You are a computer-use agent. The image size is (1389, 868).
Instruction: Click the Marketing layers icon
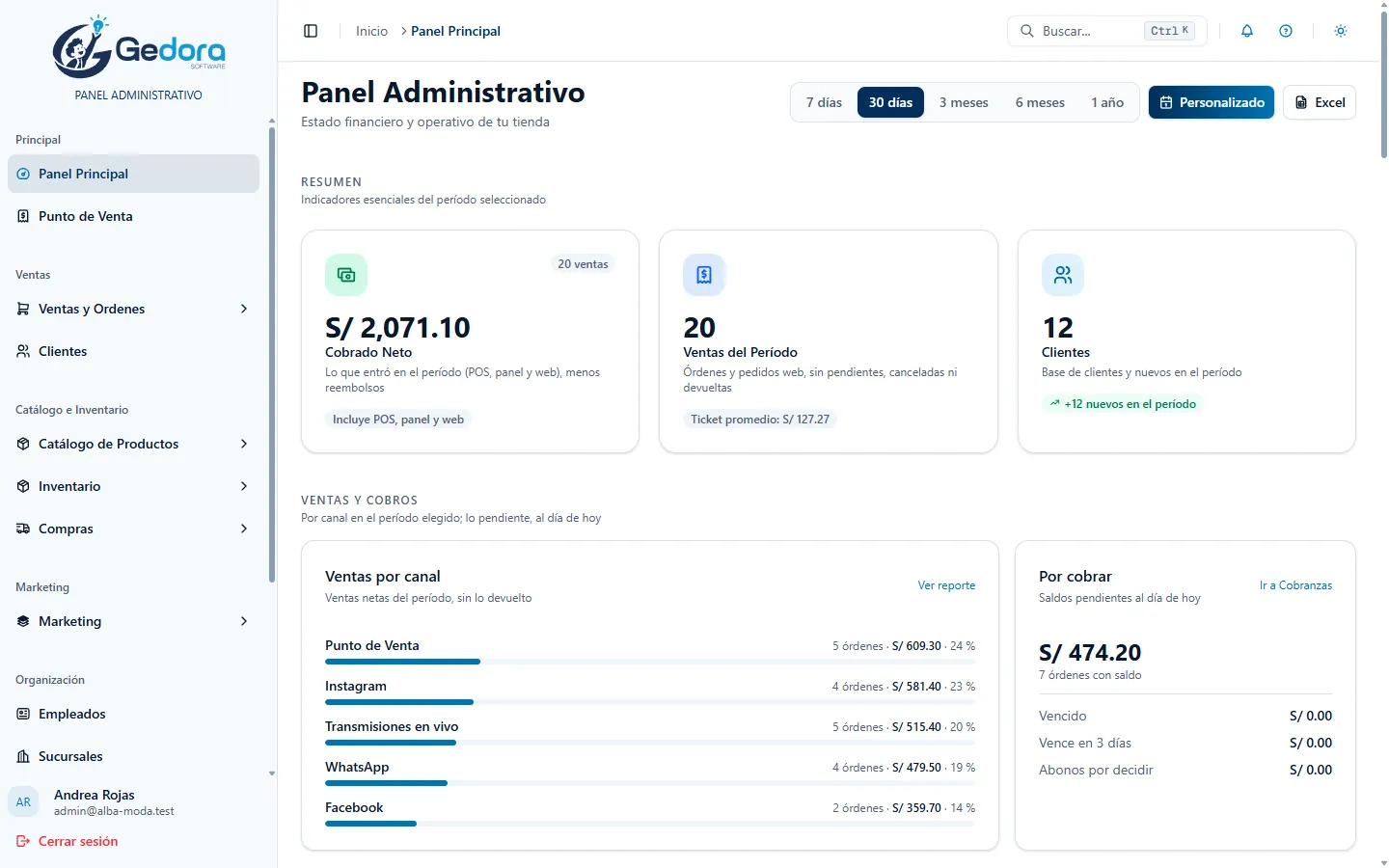point(23,621)
